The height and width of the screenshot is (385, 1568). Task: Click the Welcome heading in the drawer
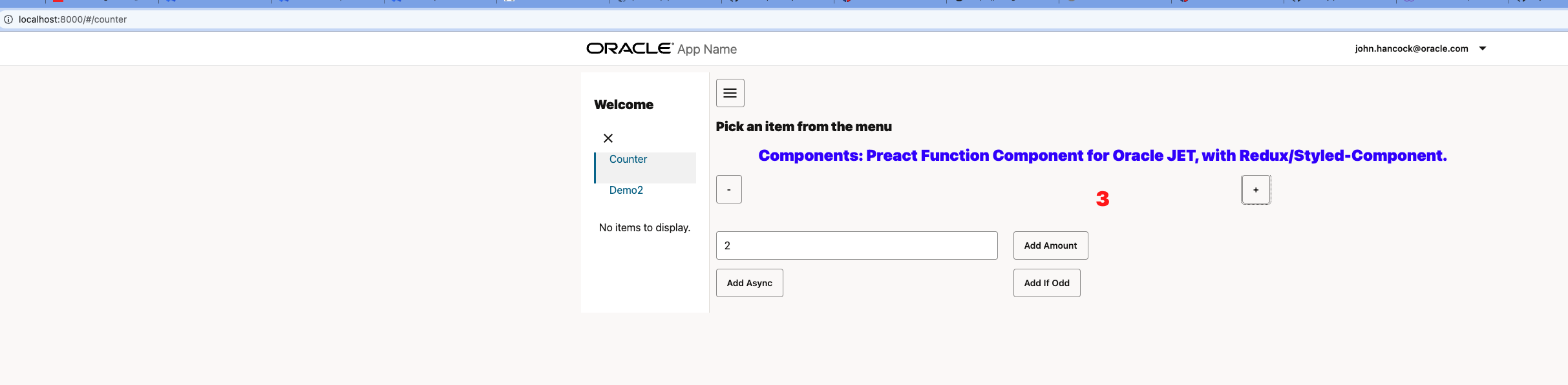pos(624,105)
